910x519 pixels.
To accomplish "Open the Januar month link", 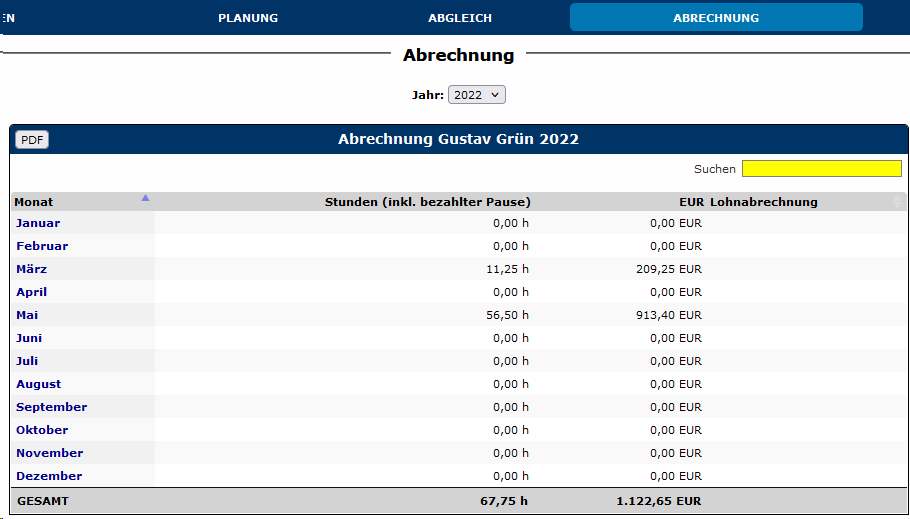I will click(38, 223).
